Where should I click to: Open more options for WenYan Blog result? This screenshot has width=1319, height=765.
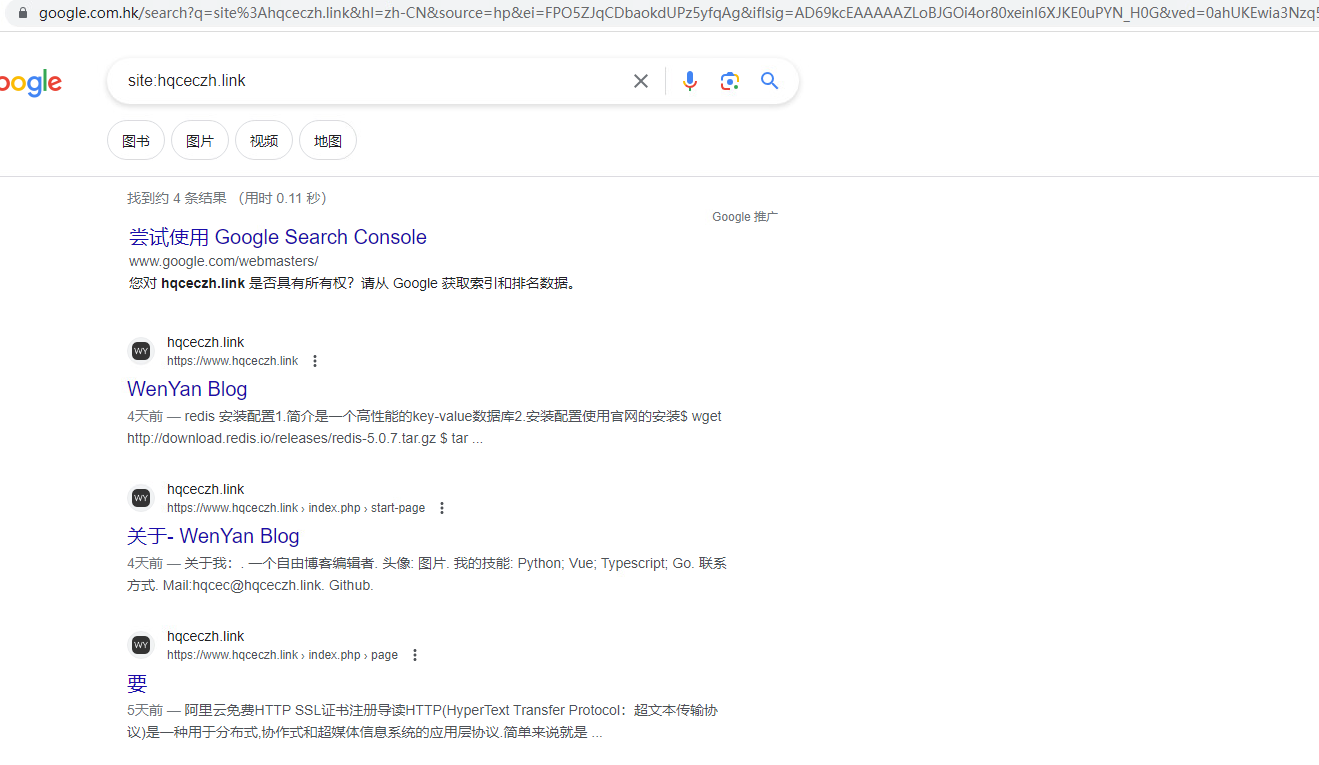pyautogui.click(x=315, y=361)
